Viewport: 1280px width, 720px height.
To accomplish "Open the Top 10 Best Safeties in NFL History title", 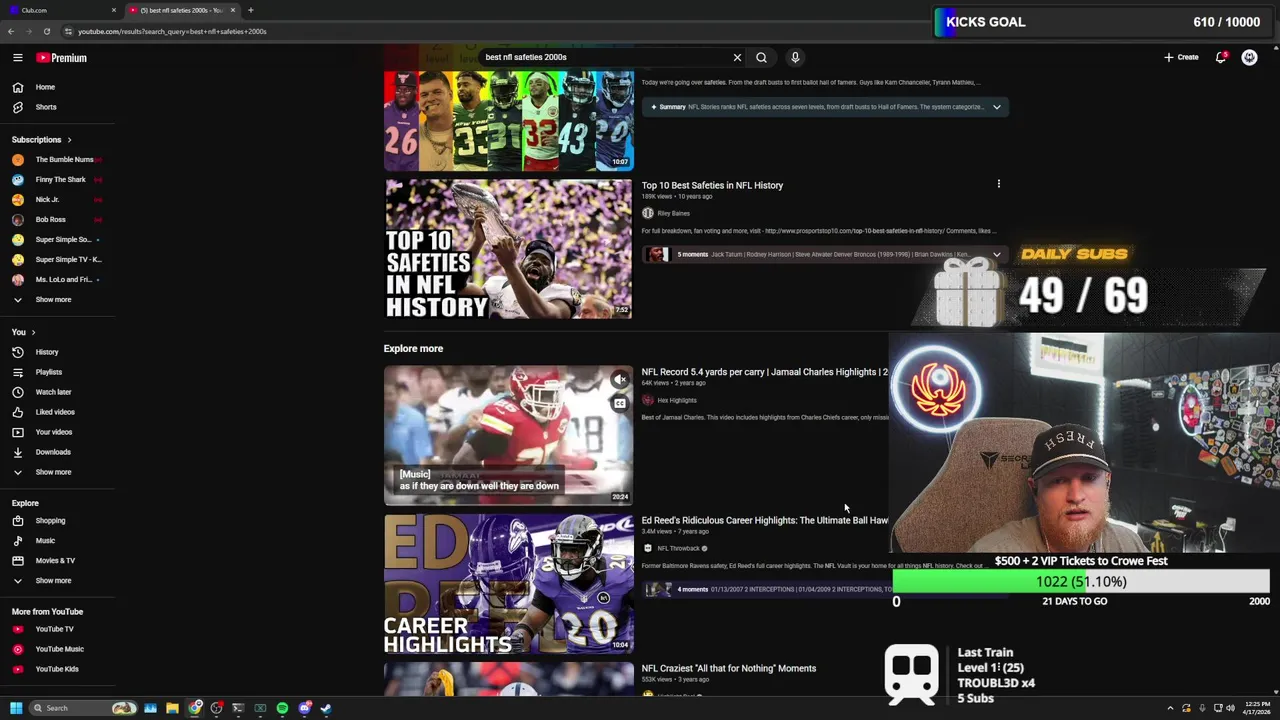I will (712, 185).
